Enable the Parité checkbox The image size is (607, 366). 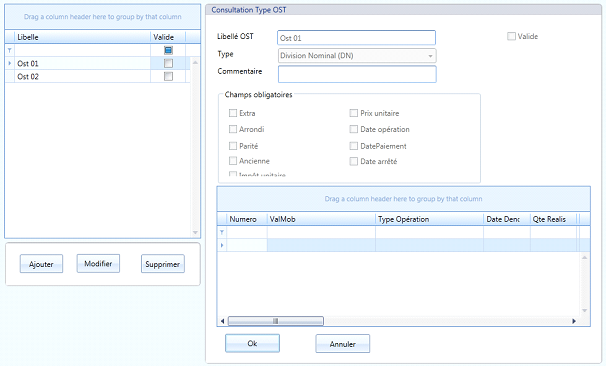(233, 146)
